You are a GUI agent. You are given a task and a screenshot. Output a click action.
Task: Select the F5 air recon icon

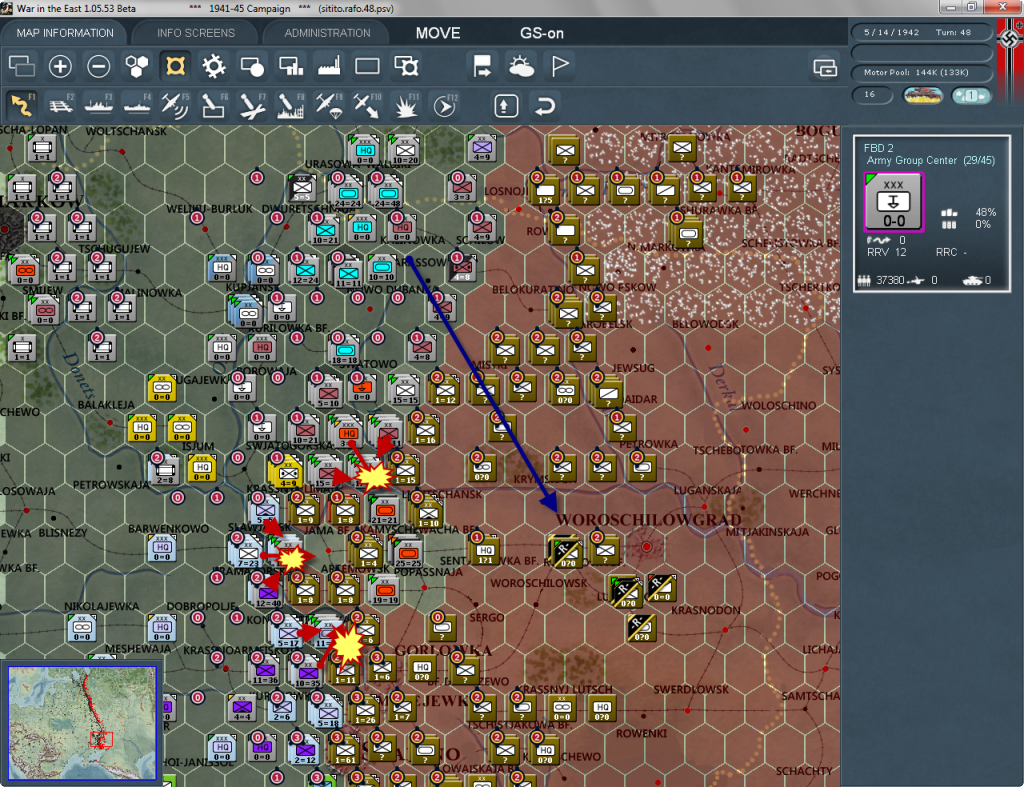(175, 105)
